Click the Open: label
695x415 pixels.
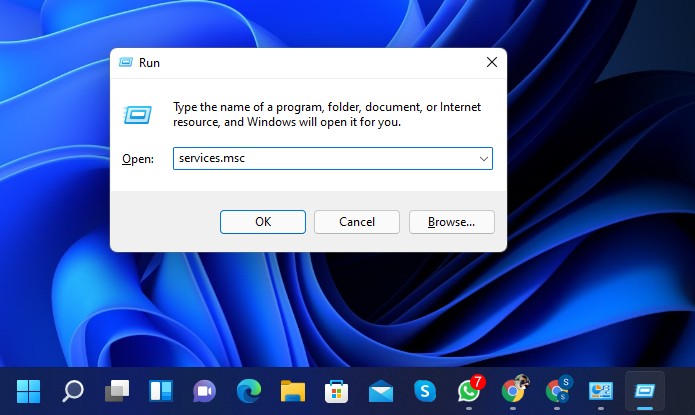point(138,159)
